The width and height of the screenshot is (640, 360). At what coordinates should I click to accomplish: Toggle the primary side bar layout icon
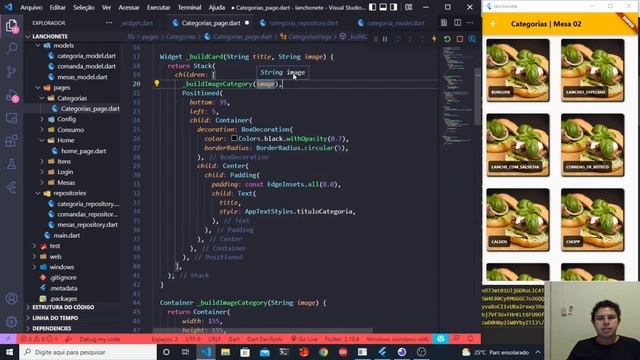(373, 7)
